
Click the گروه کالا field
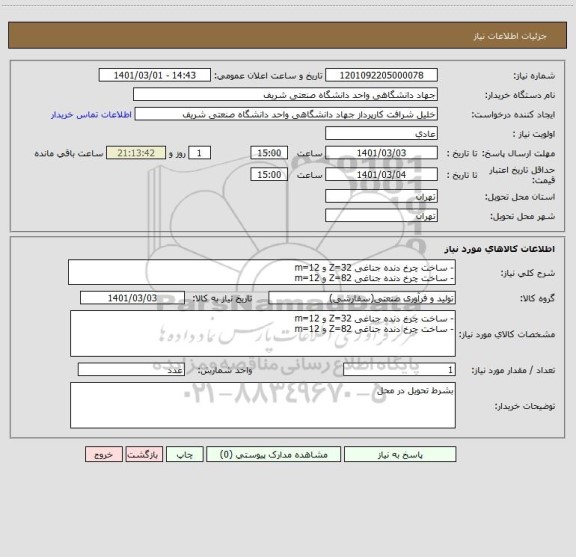tap(362, 298)
